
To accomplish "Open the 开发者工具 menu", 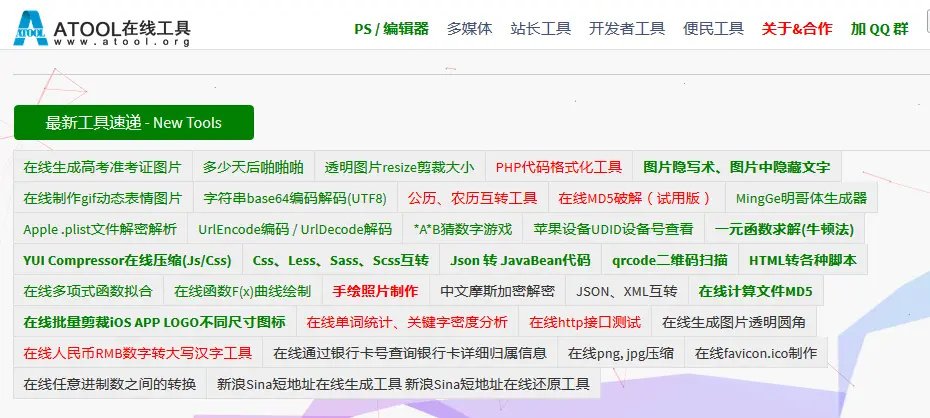I will [627, 28].
